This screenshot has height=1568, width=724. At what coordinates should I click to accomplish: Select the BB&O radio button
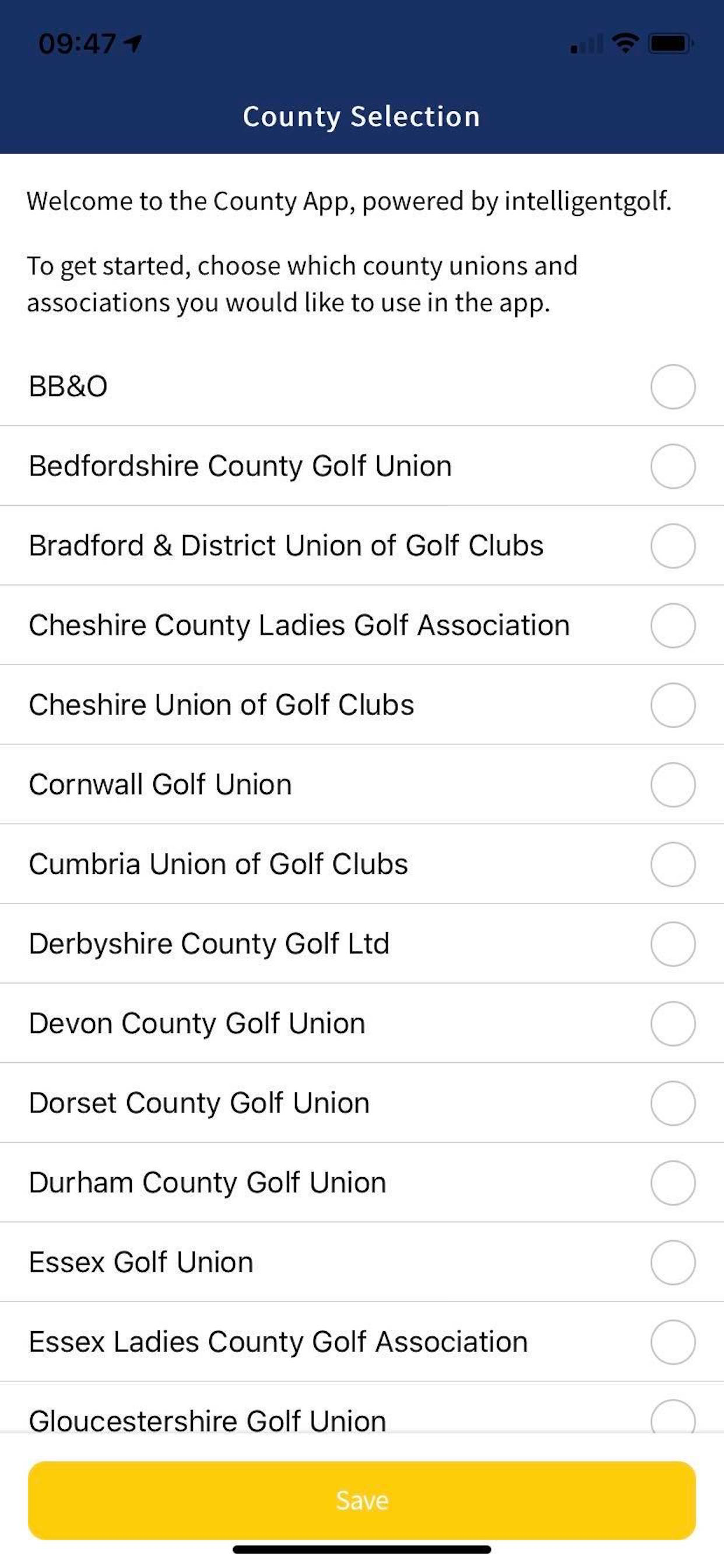672,387
